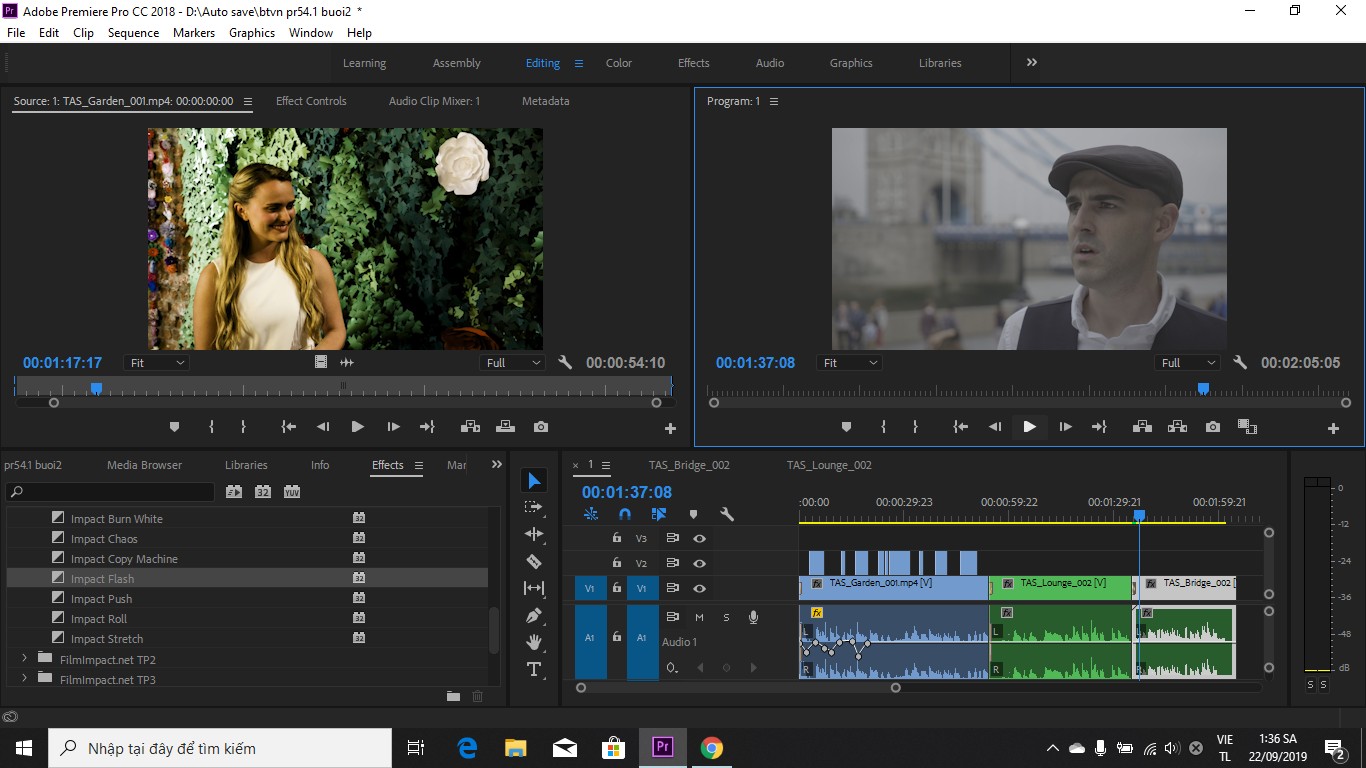Solo audio track A1 with S button
This screenshot has height=768, width=1366.
726,617
